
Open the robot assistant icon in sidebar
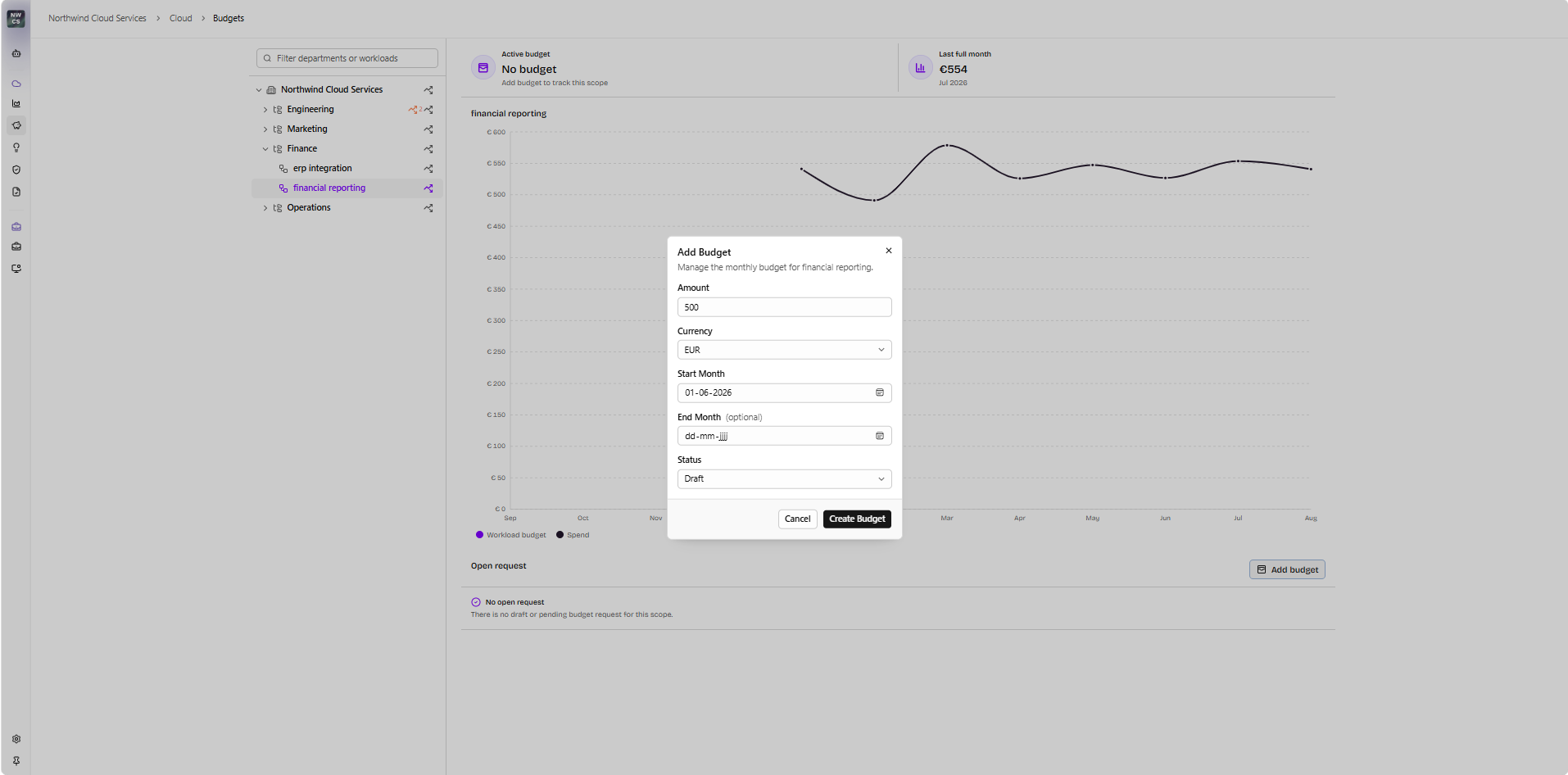tap(16, 54)
